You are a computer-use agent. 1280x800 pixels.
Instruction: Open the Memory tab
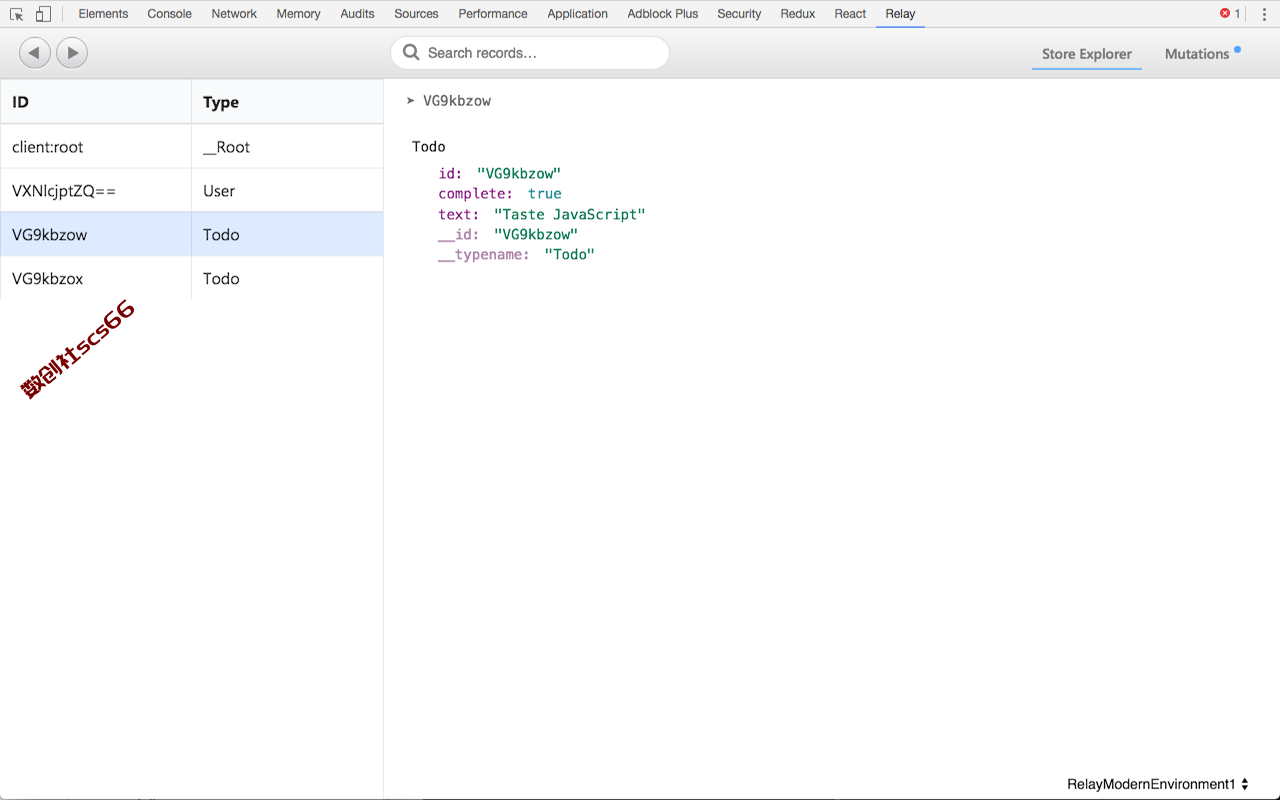pyautogui.click(x=298, y=14)
